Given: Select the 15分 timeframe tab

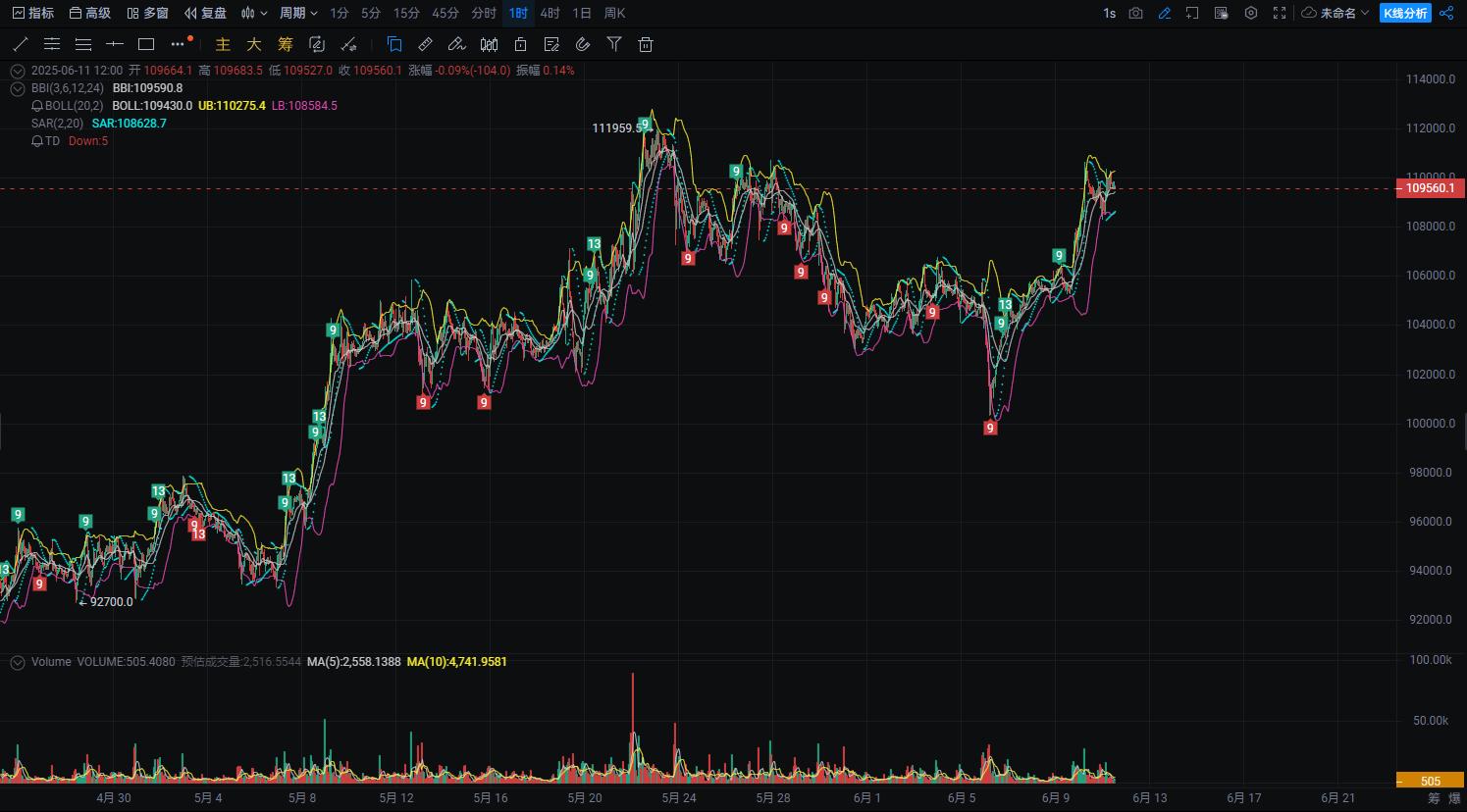Looking at the screenshot, I should click(406, 13).
